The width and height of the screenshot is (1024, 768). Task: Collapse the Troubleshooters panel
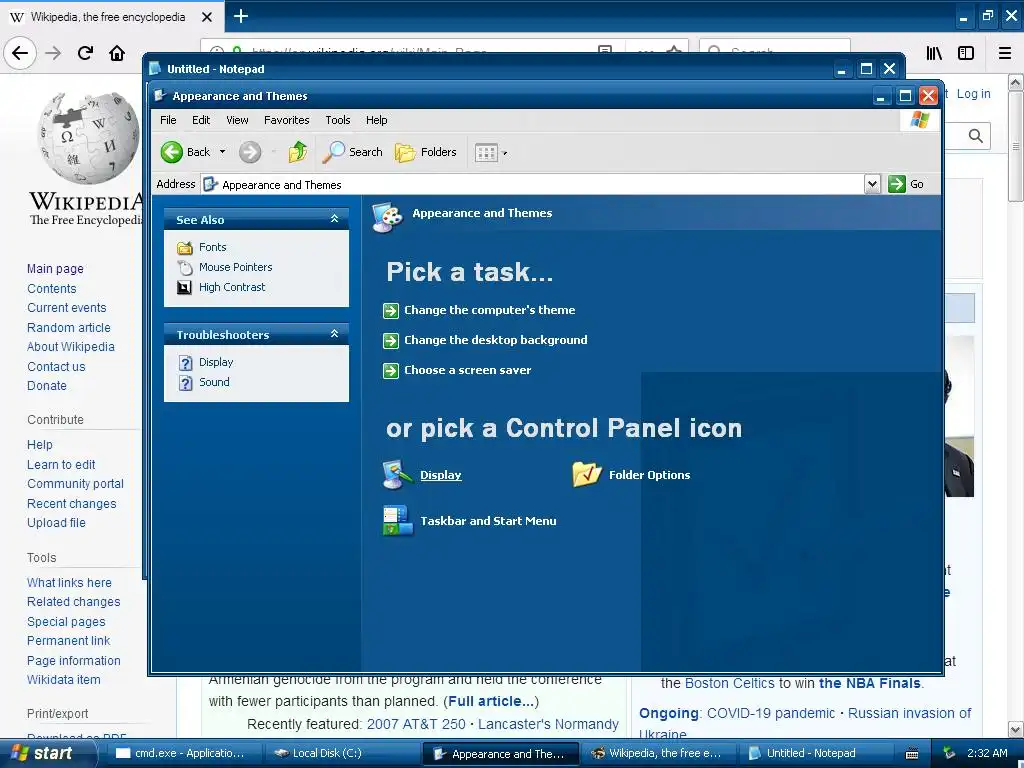334,334
